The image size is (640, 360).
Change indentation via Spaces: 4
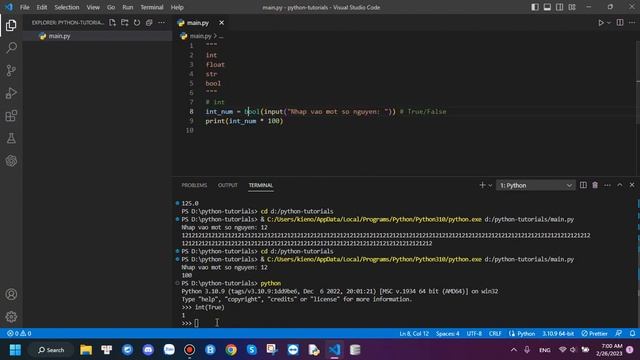coord(447,333)
